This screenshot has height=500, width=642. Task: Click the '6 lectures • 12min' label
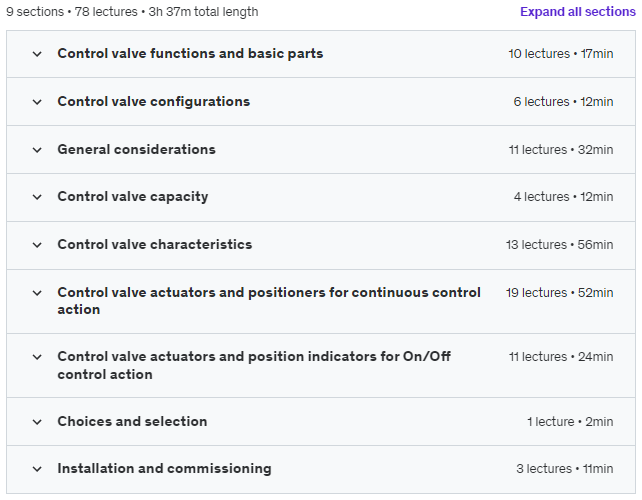pyautogui.click(x=563, y=102)
